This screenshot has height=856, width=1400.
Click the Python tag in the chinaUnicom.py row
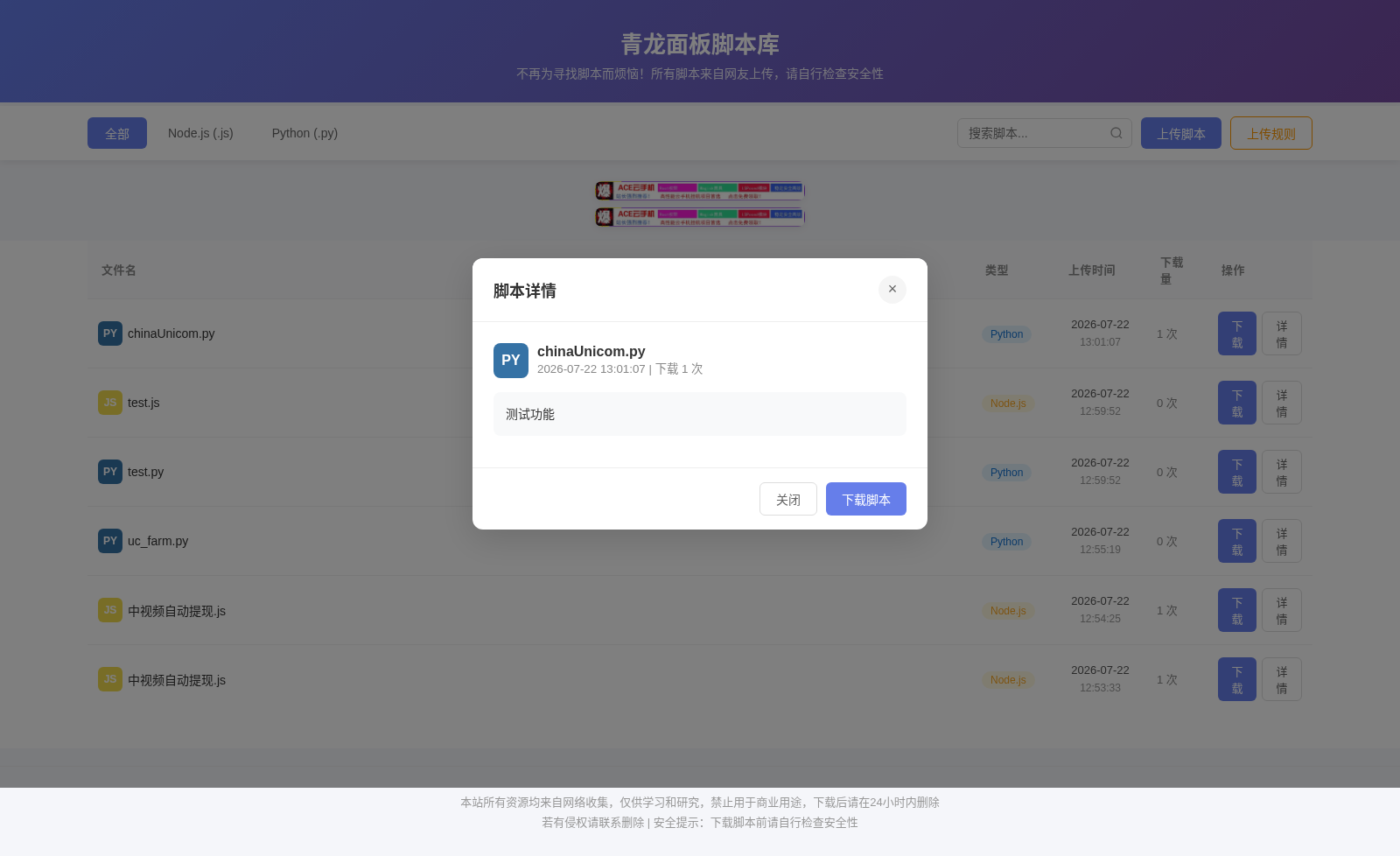pyautogui.click(x=1006, y=334)
